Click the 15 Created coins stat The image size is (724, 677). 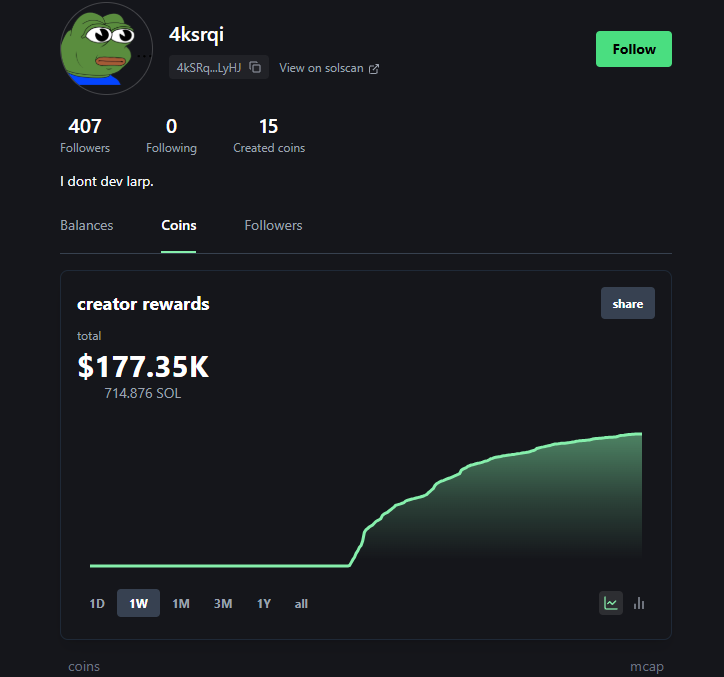(269, 136)
